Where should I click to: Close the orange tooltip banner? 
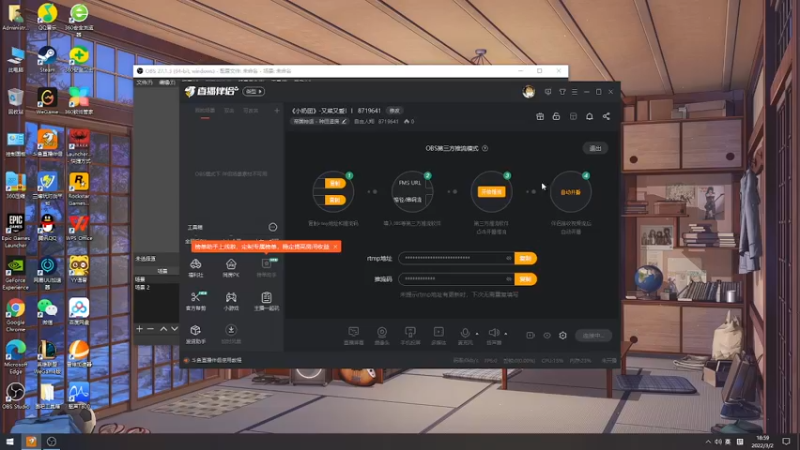coord(335,247)
